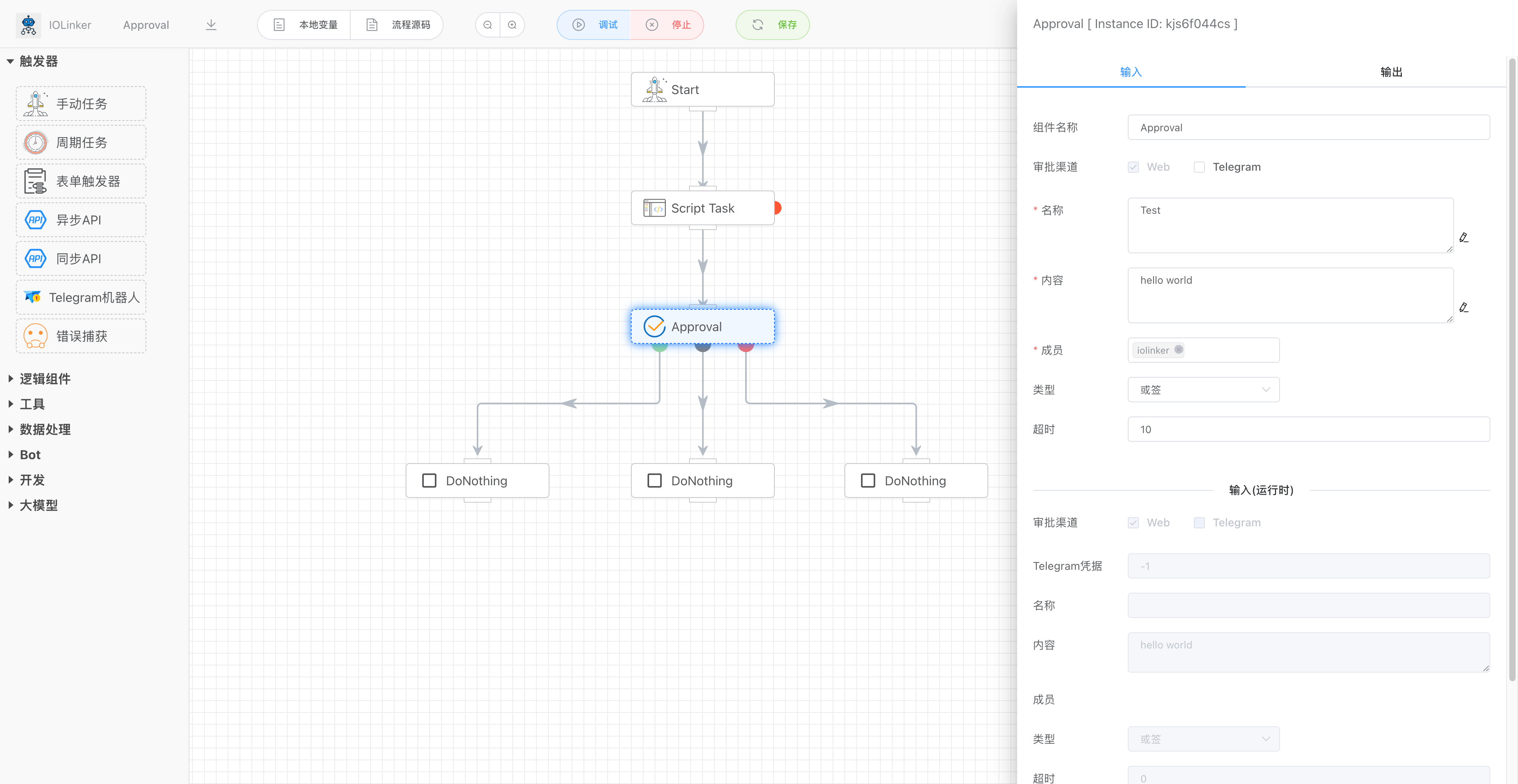Click the 超时 timeout input field
This screenshot has width=1518, height=784.
point(1308,429)
